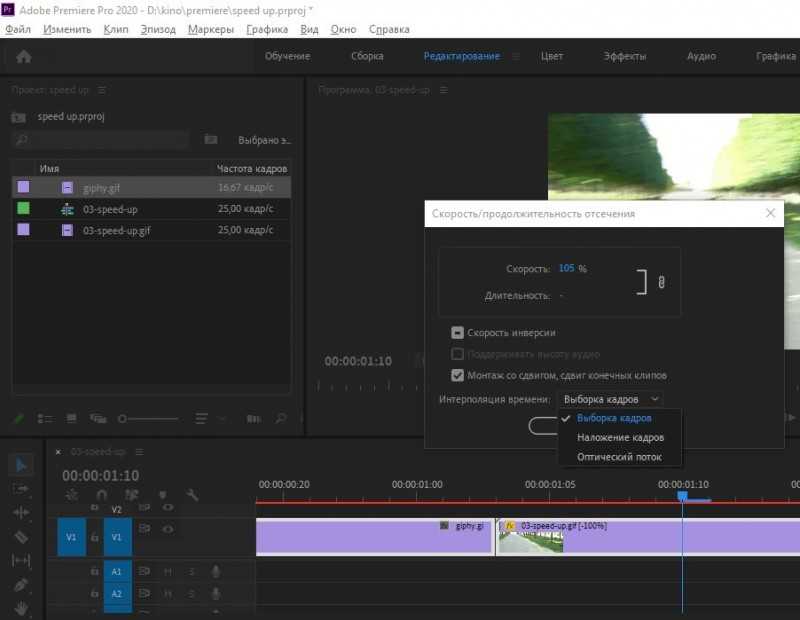This screenshot has width=800, height=620.
Task: Solo track A1 with S button
Action: click(192, 572)
